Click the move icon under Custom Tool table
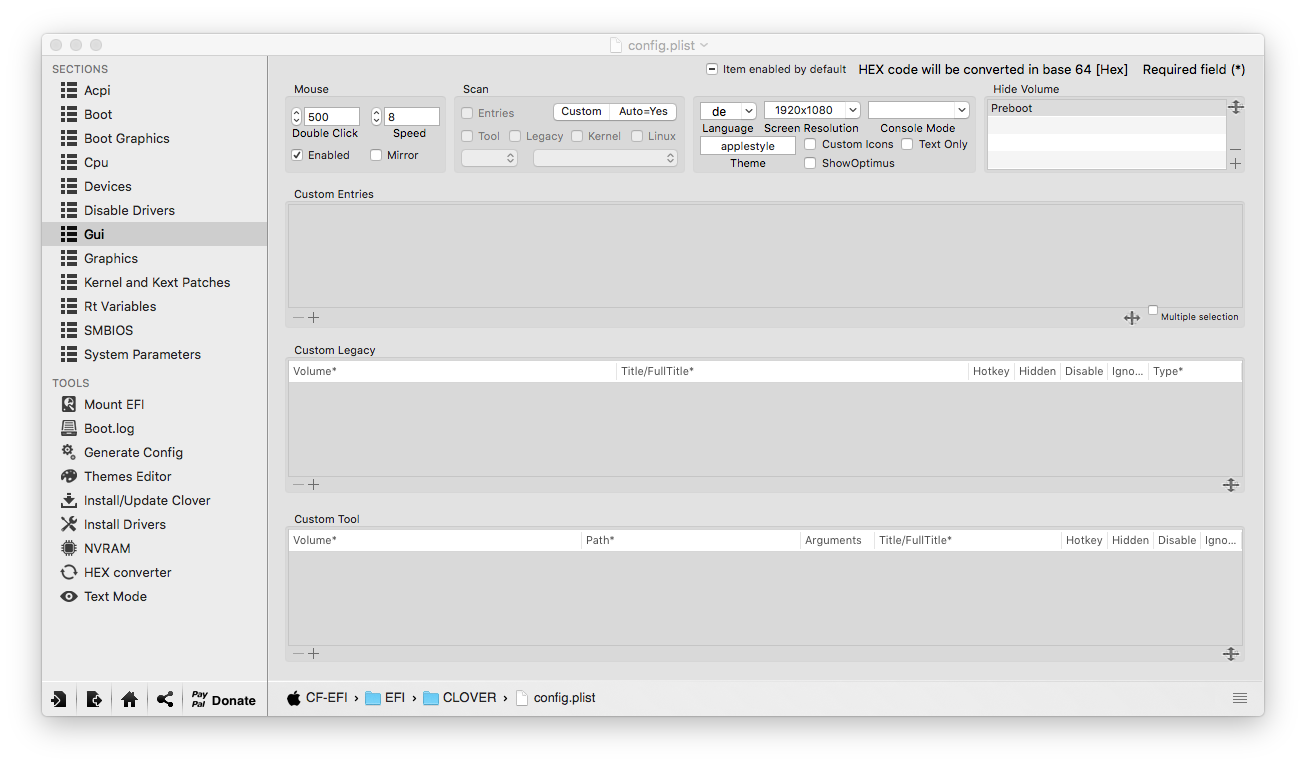Viewport: 1306px width, 766px height. click(x=1231, y=654)
